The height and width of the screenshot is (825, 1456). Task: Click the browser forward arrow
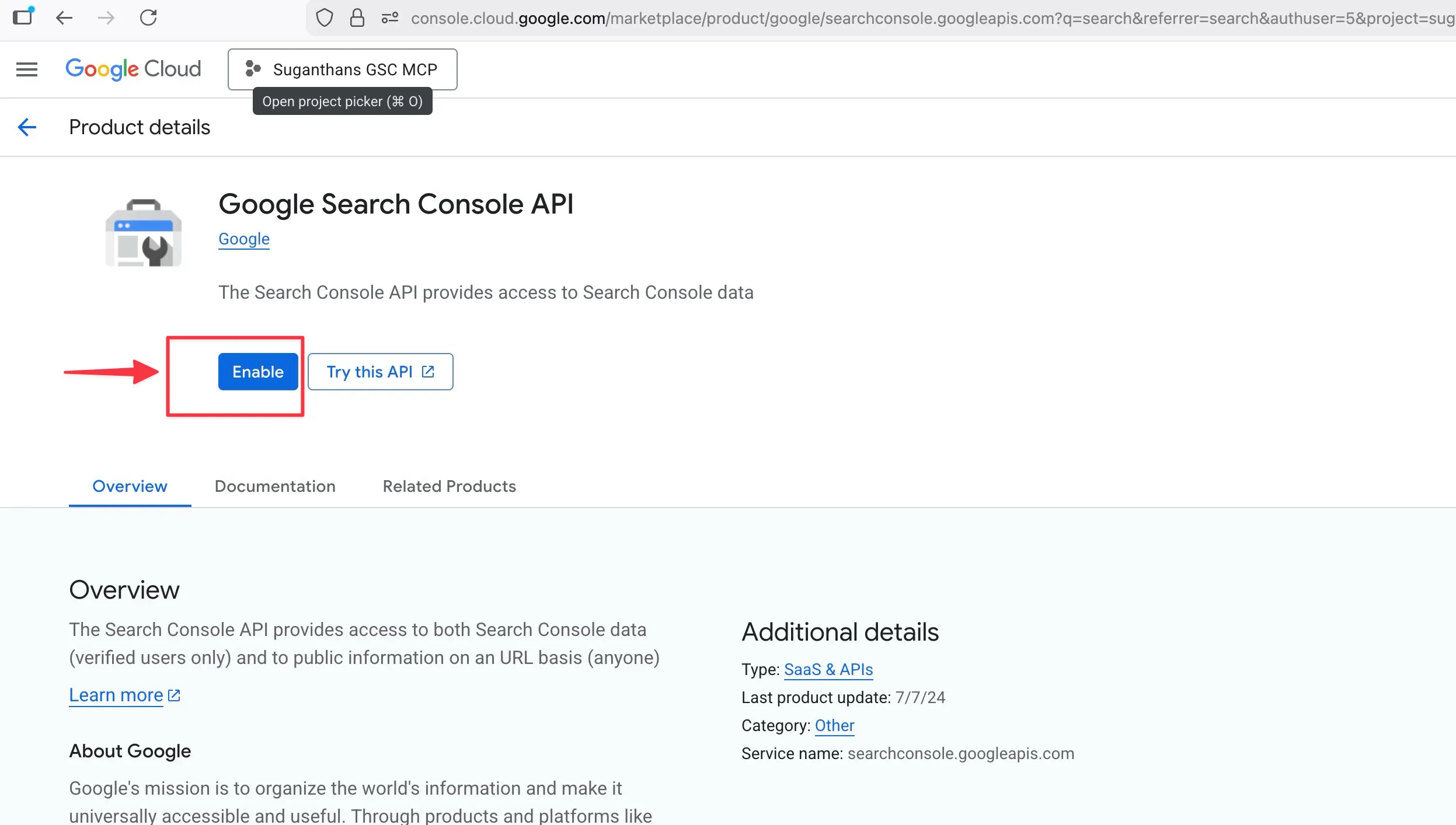tap(106, 18)
